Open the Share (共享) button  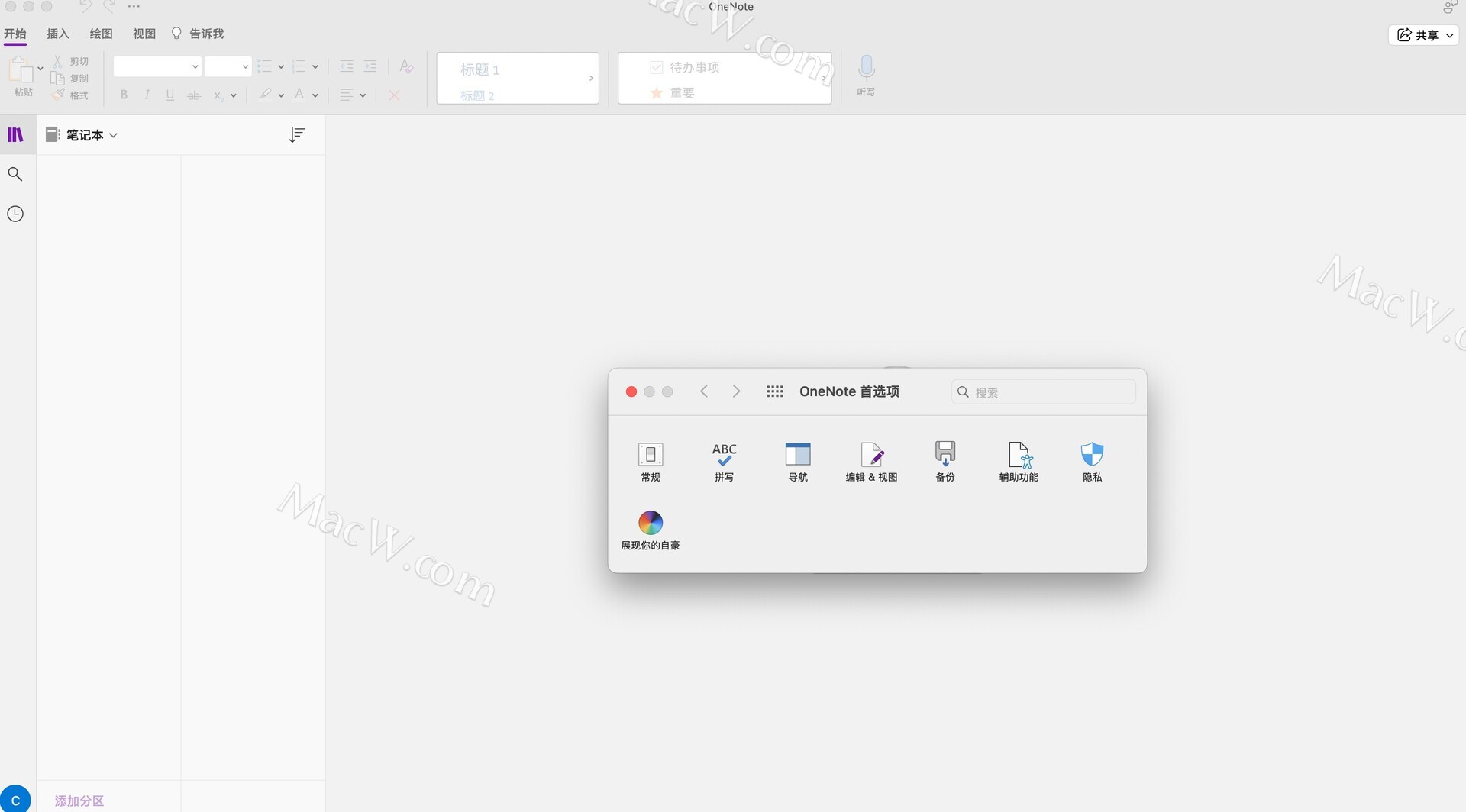point(1423,35)
